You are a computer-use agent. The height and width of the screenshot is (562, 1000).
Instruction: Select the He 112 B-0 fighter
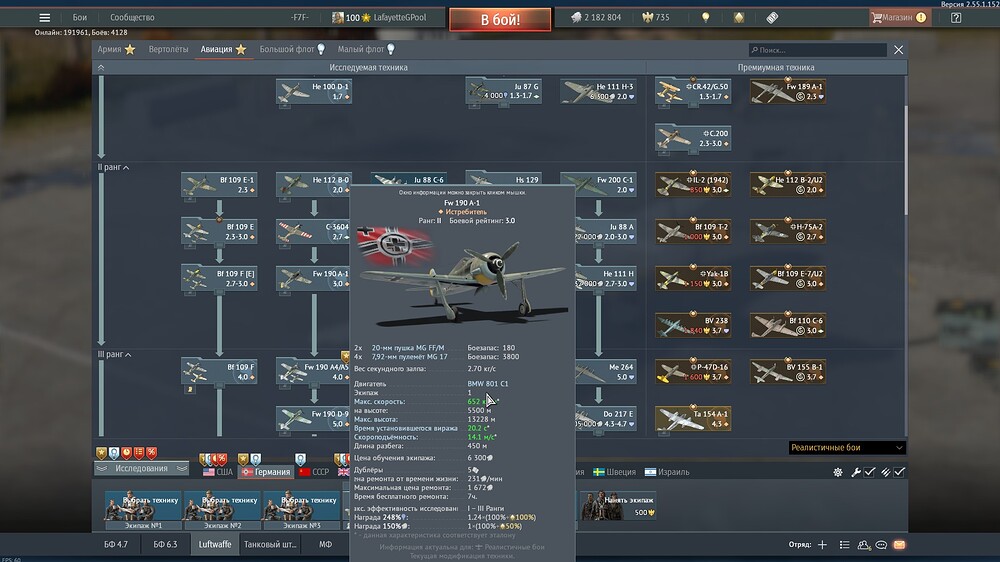pyautogui.click(x=314, y=185)
